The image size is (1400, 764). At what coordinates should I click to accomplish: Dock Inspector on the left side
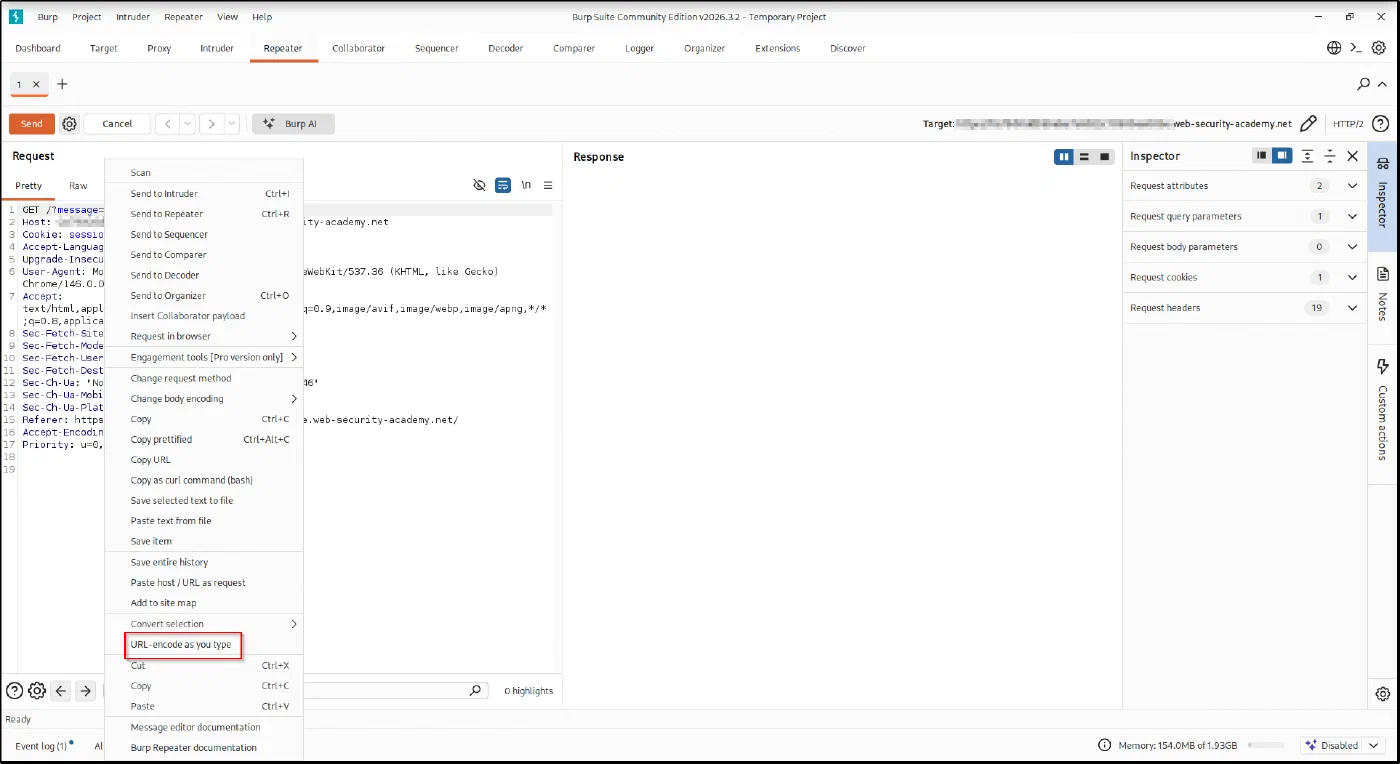pyautogui.click(x=1262, y=156)
